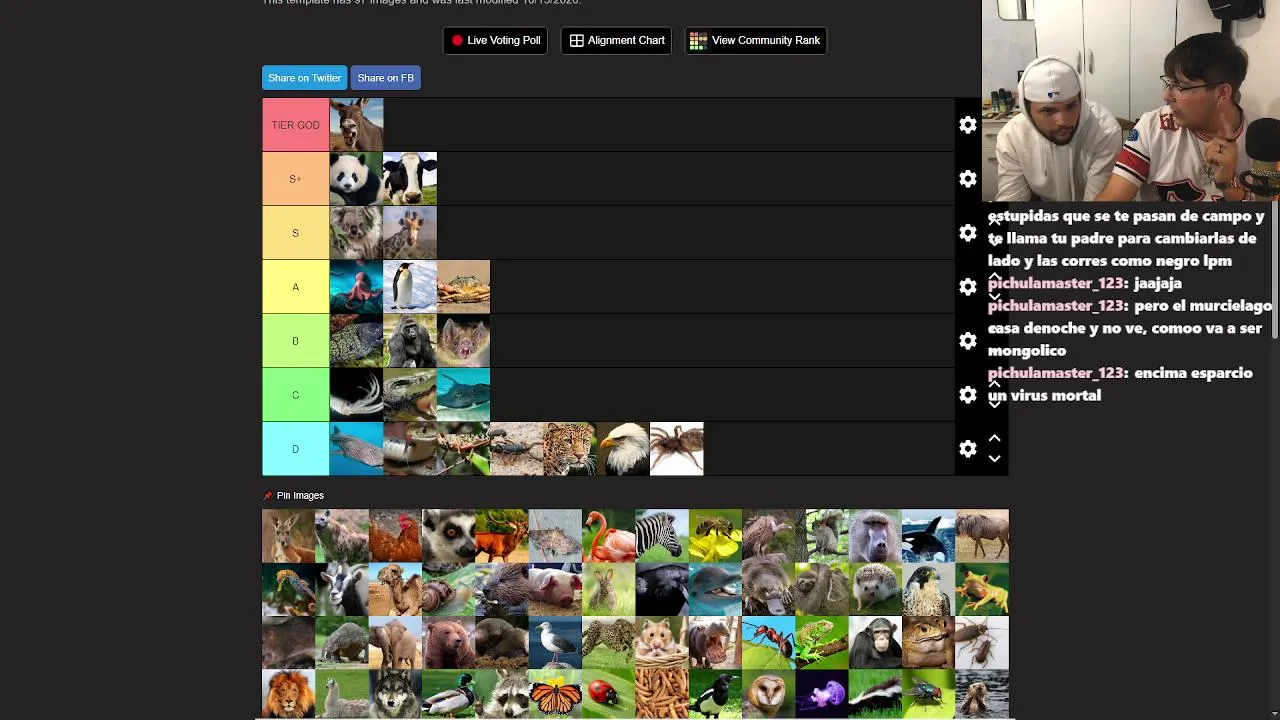Select the stingray in C row

463,395
